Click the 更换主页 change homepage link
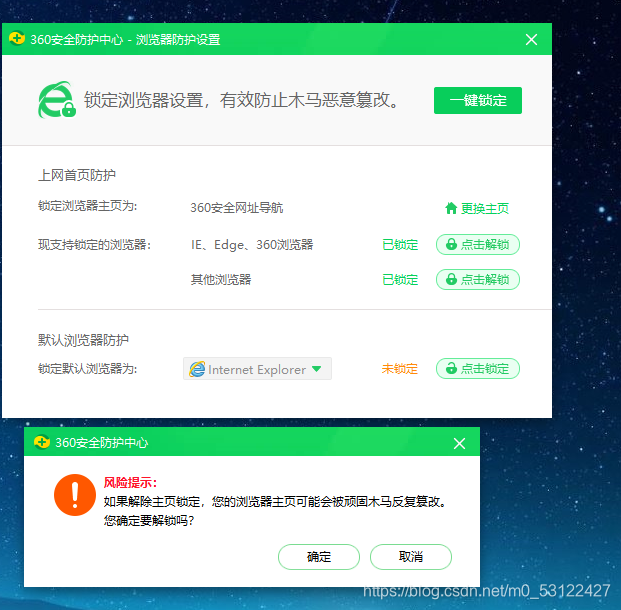621x610 pixels. (485, 208)
